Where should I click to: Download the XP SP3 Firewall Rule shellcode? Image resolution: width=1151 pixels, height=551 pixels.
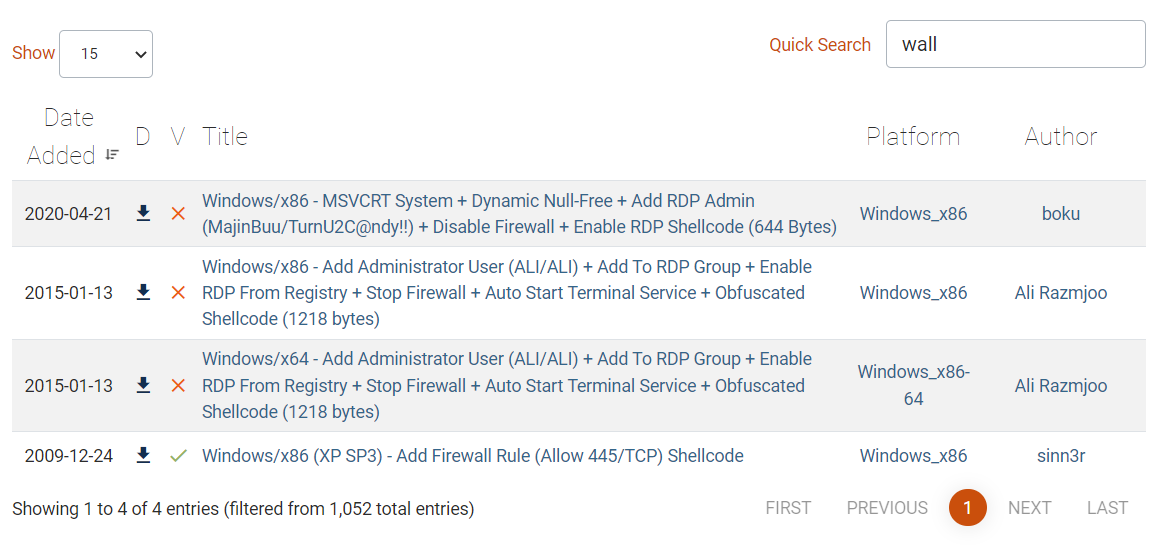tap(143, 455)
